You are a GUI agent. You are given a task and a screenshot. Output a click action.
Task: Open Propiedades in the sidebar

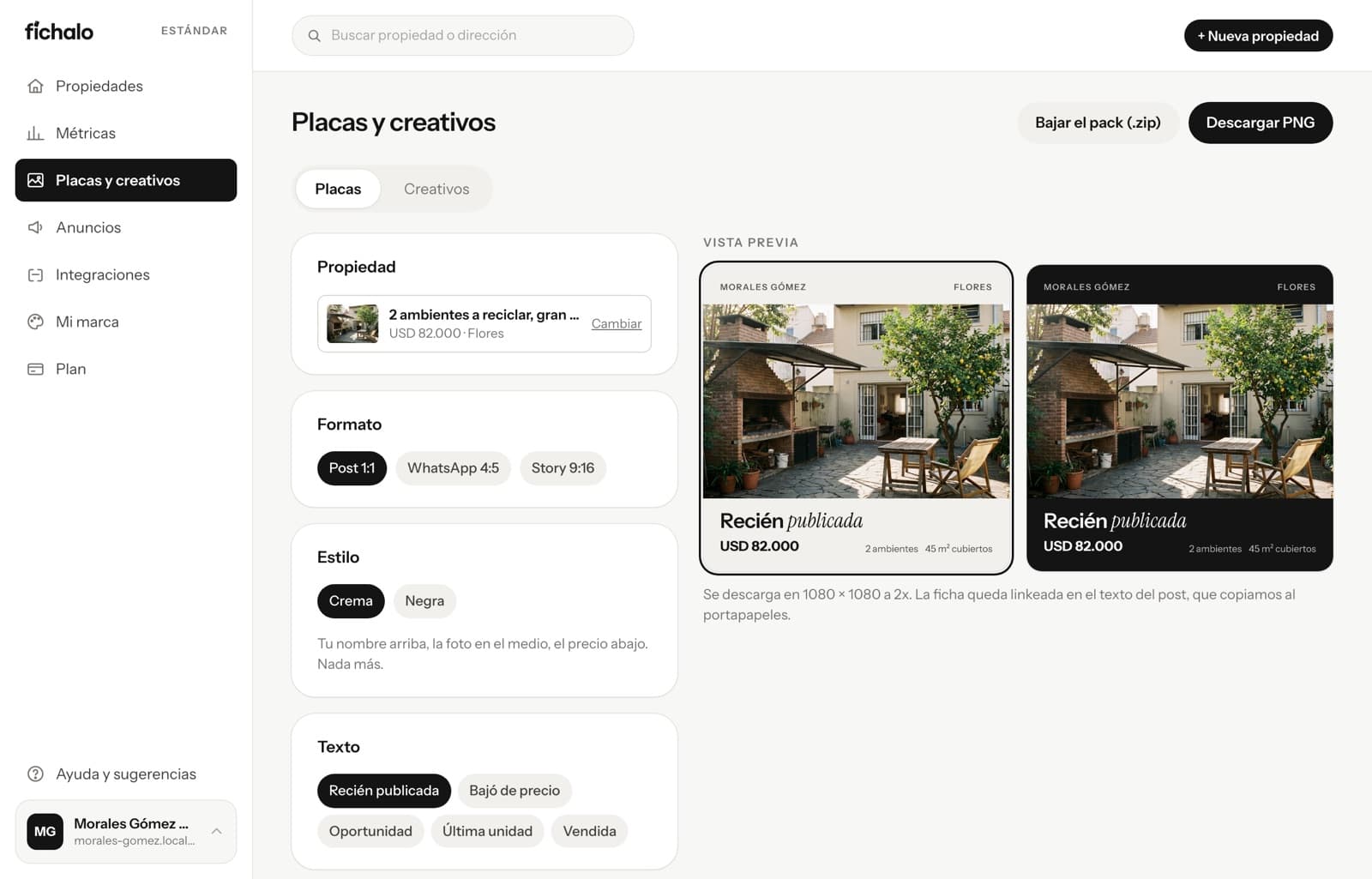click(x=126, y=86)
